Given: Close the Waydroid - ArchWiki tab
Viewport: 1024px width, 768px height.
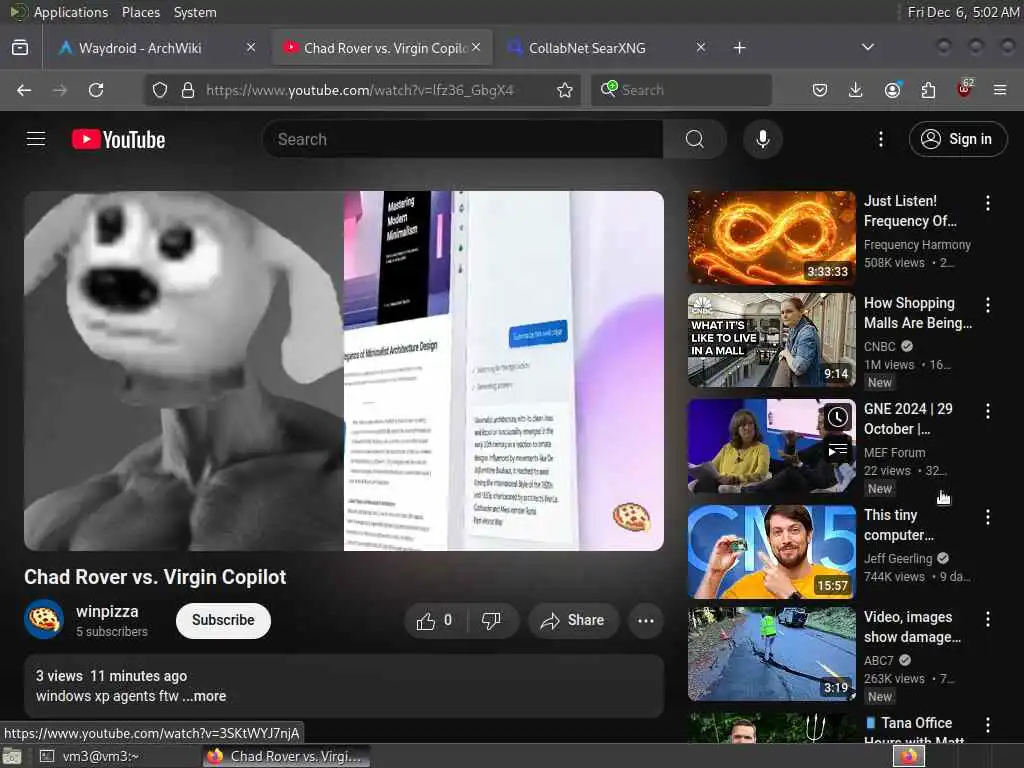Looking at the screenshot, I should click(x=251, y=47).
